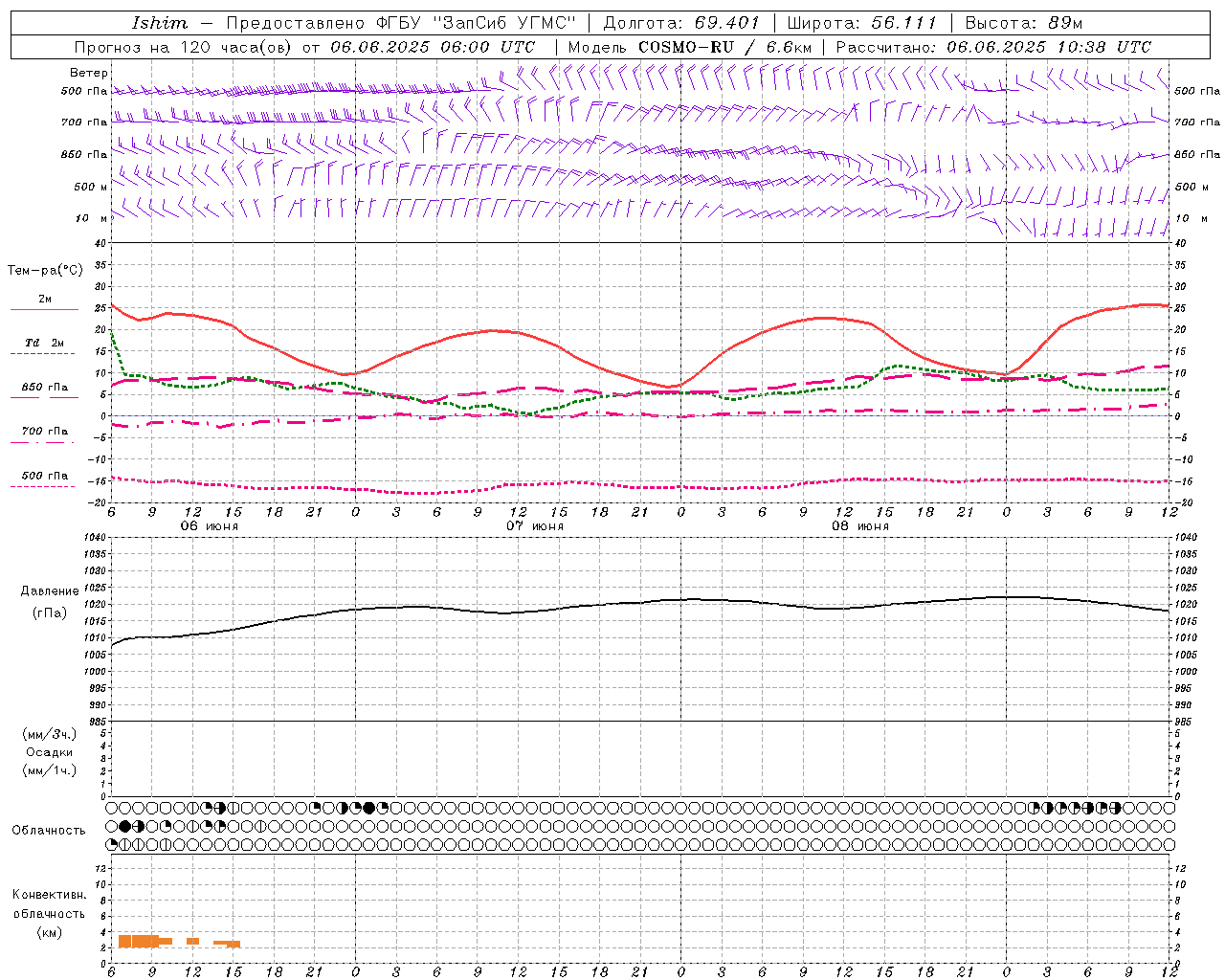Click the "Долгота: 69.401" header field

680,23
